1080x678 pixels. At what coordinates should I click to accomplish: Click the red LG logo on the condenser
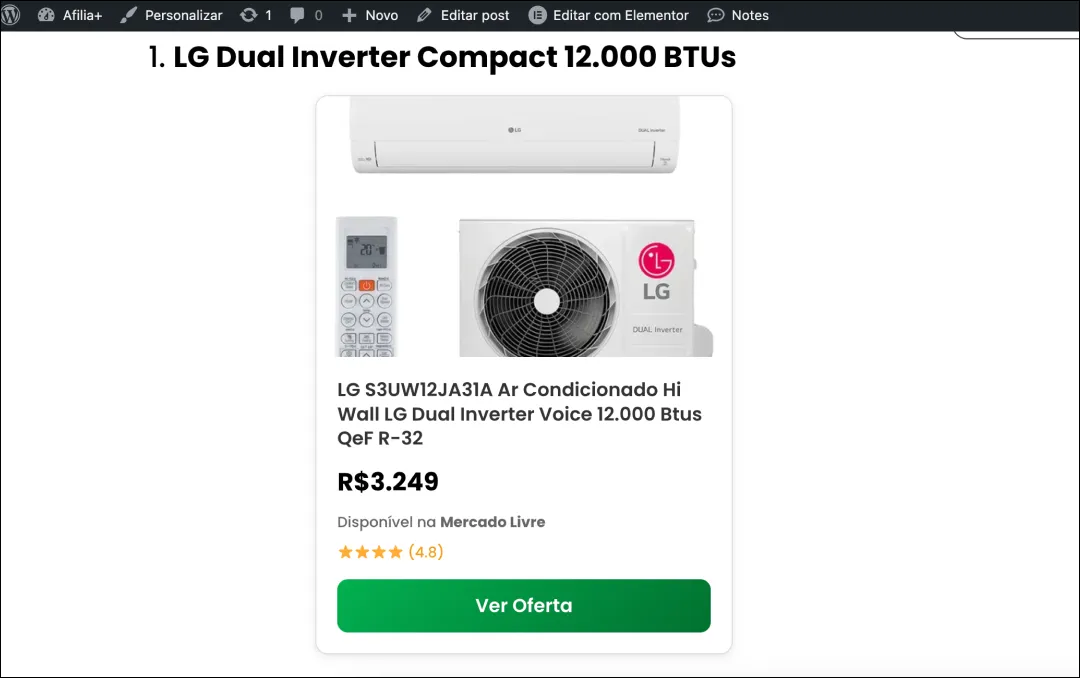(x=656, y=261)
